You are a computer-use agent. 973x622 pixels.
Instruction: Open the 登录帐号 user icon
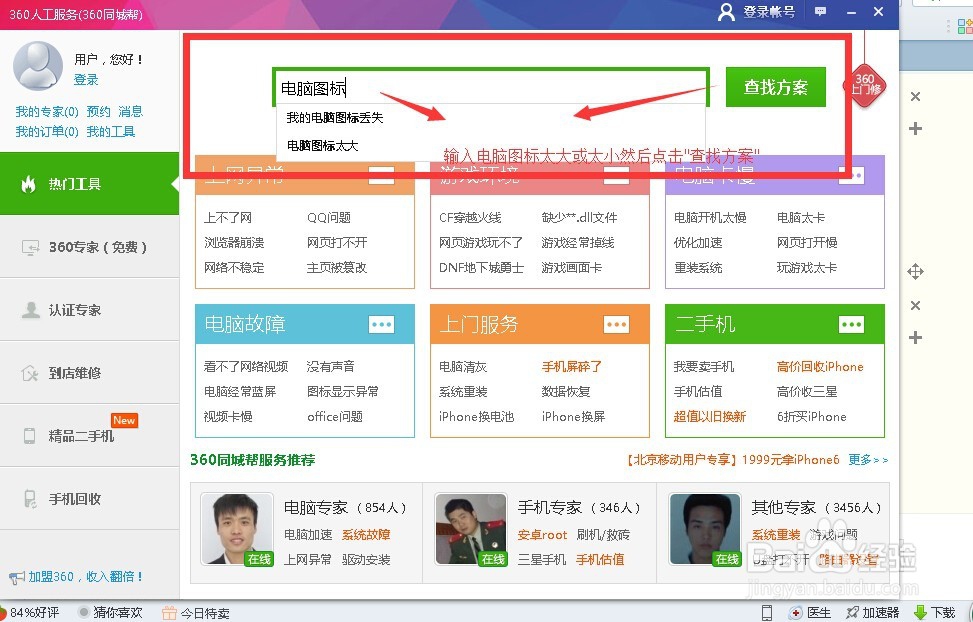click(725, 12)
